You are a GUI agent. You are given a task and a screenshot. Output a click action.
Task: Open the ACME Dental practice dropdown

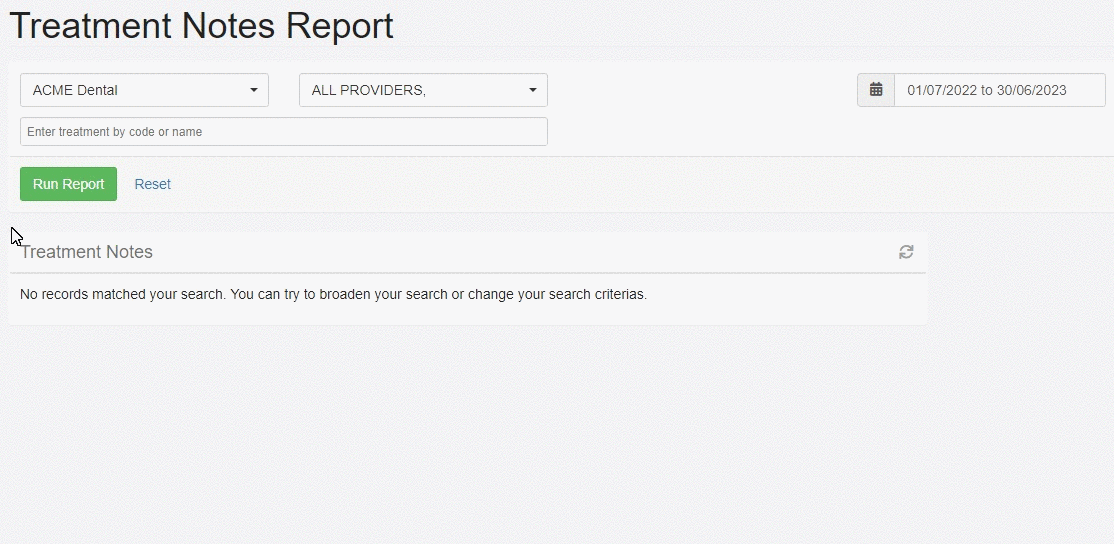click(x=144, y=90)
